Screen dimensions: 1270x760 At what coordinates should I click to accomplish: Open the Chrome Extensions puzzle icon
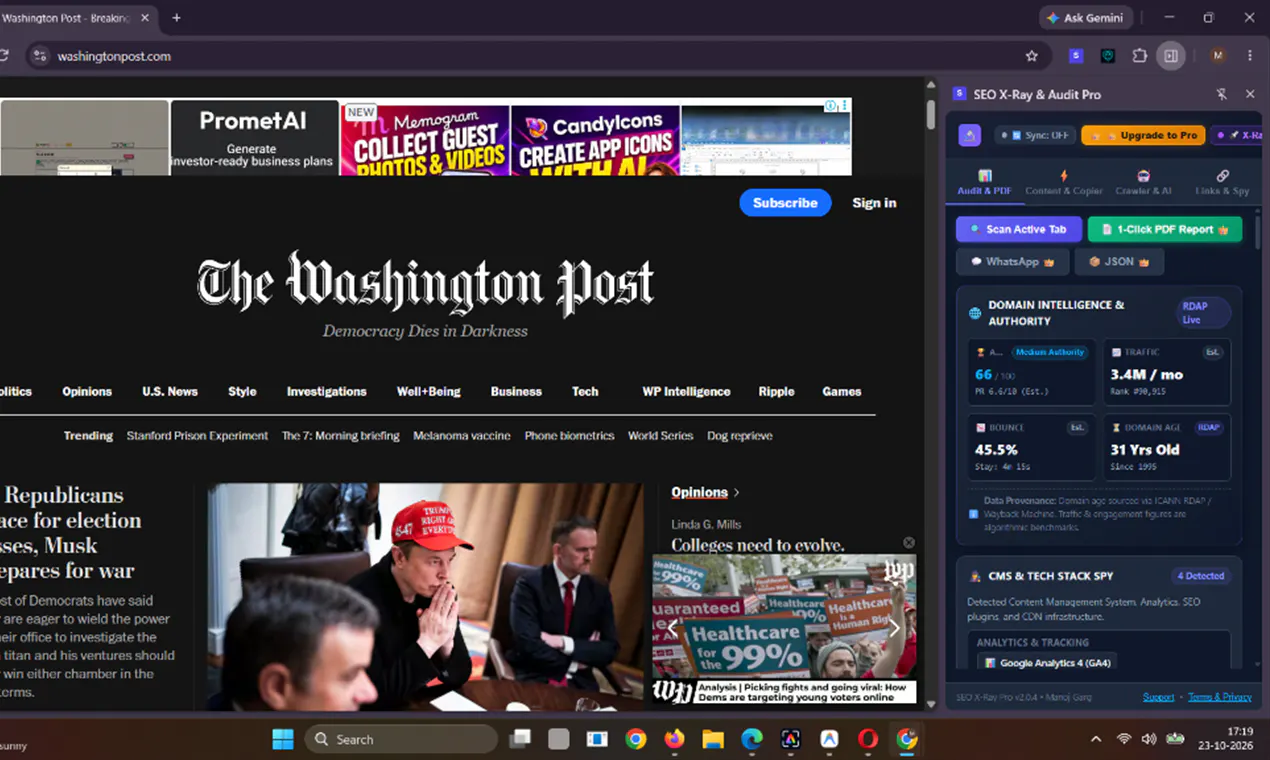click(x=1139, y=56)
